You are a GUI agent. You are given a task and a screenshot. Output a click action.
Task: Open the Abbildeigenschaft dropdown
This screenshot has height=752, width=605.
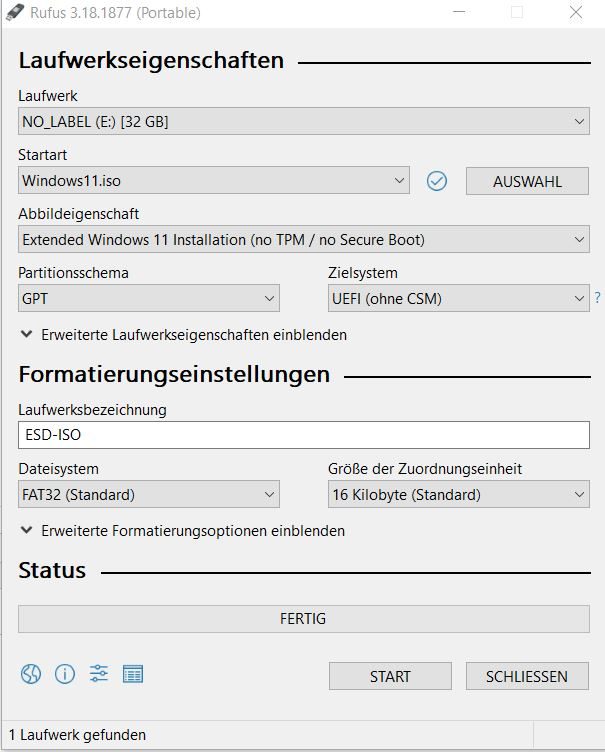(x=304, y=240)
